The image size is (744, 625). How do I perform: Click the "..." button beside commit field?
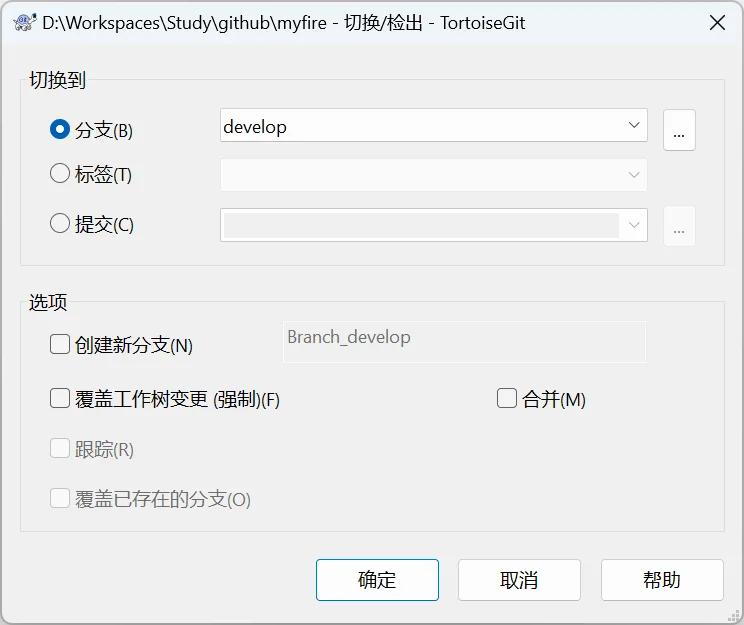click(x=679, y=226)
